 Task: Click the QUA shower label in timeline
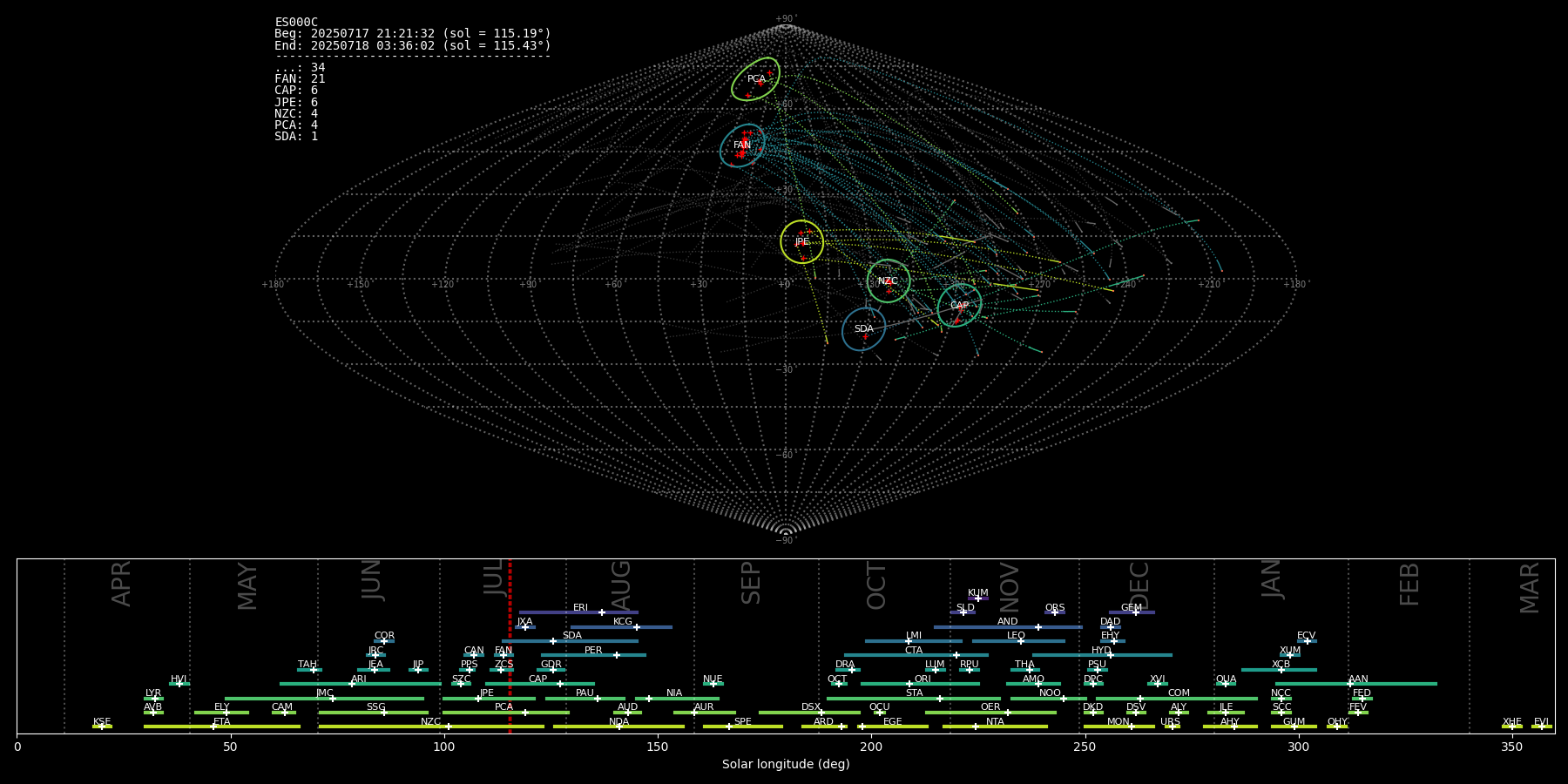click(x=1227, y=679)
